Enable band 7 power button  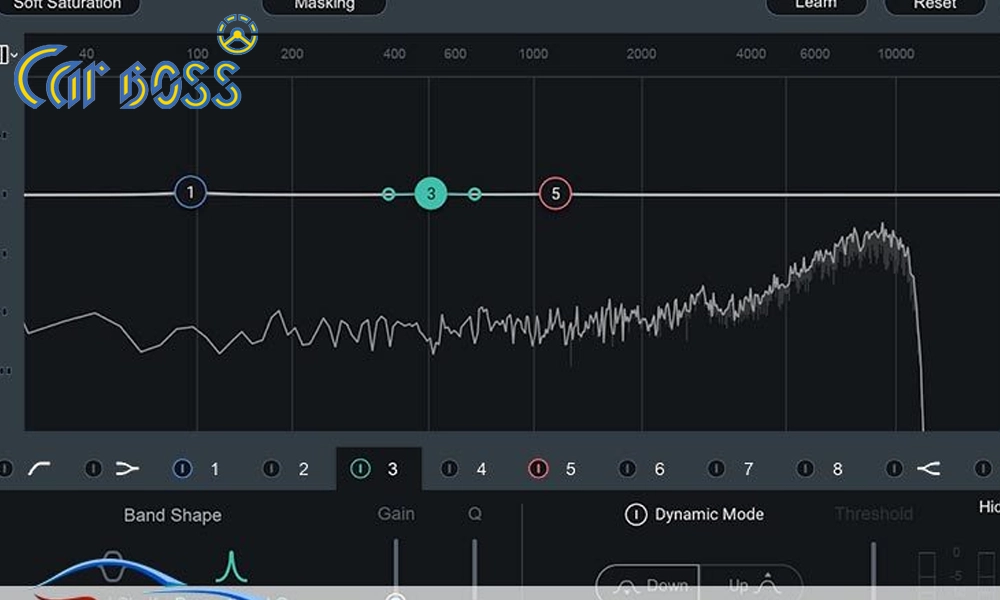(x=716, y=469)
